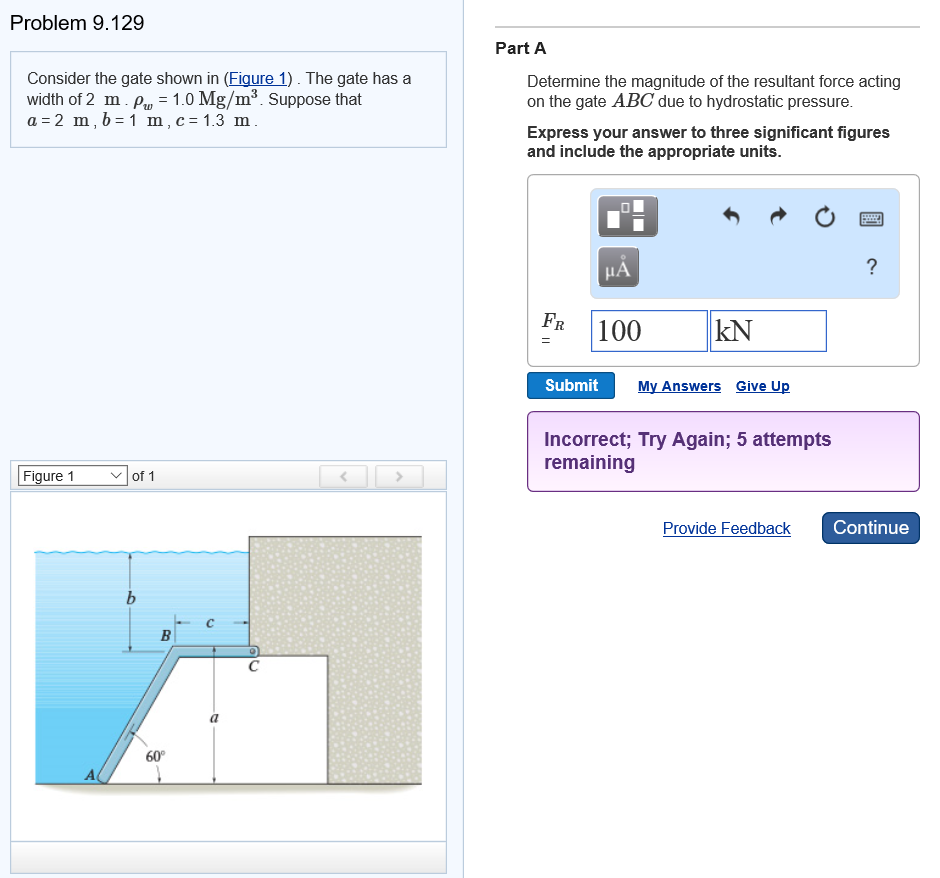This screenshot has height=878, width=940.
Task: Open the on-screen keyboard icon
Action: (x=871, y=216)
